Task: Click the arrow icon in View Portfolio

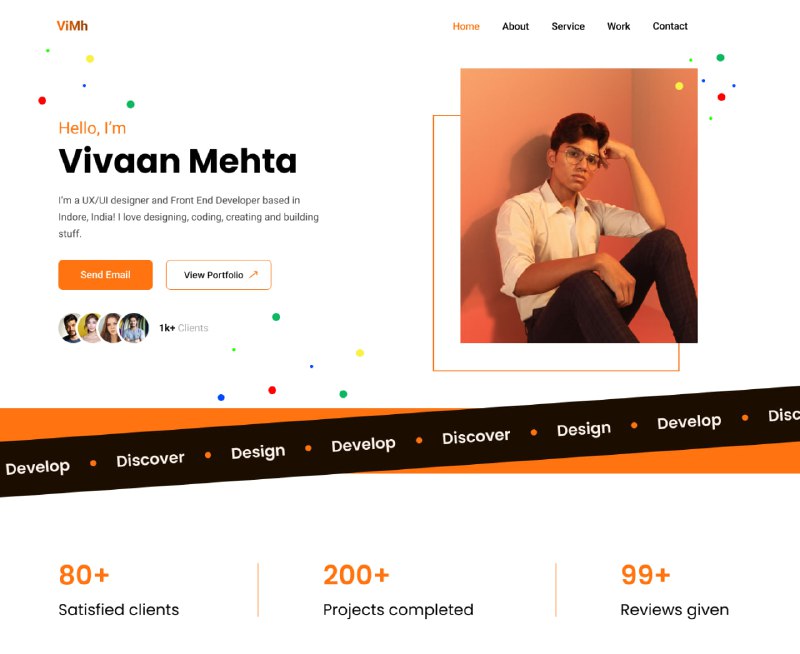Action: click(x=254, y=274)
